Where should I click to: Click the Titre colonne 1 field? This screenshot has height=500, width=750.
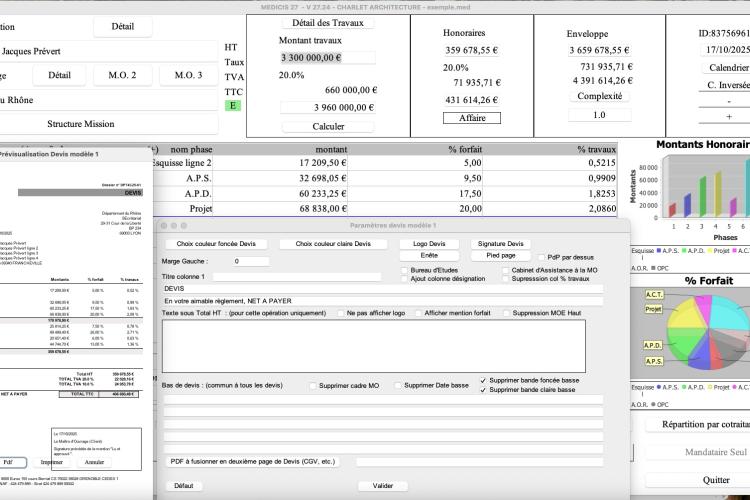point(297,277)
